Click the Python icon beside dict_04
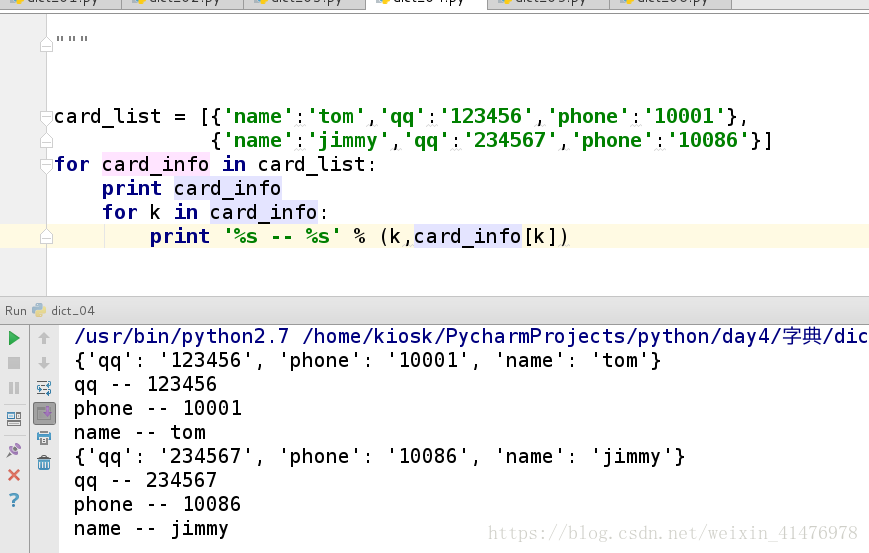Screen dimensions: 869x553 39,310
